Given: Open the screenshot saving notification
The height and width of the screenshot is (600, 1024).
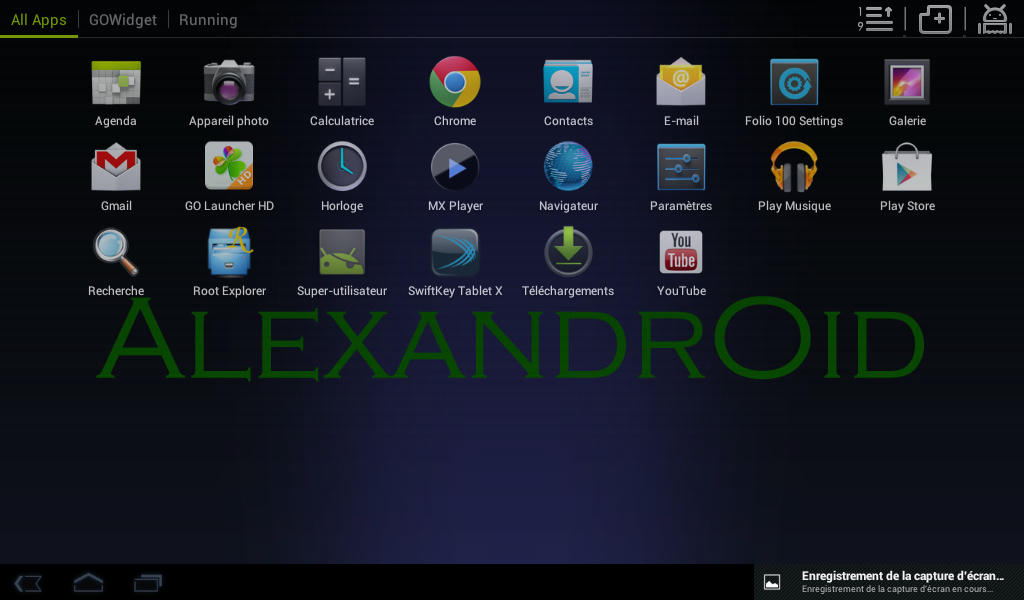Looking at the screenshot, I should 889,582.
